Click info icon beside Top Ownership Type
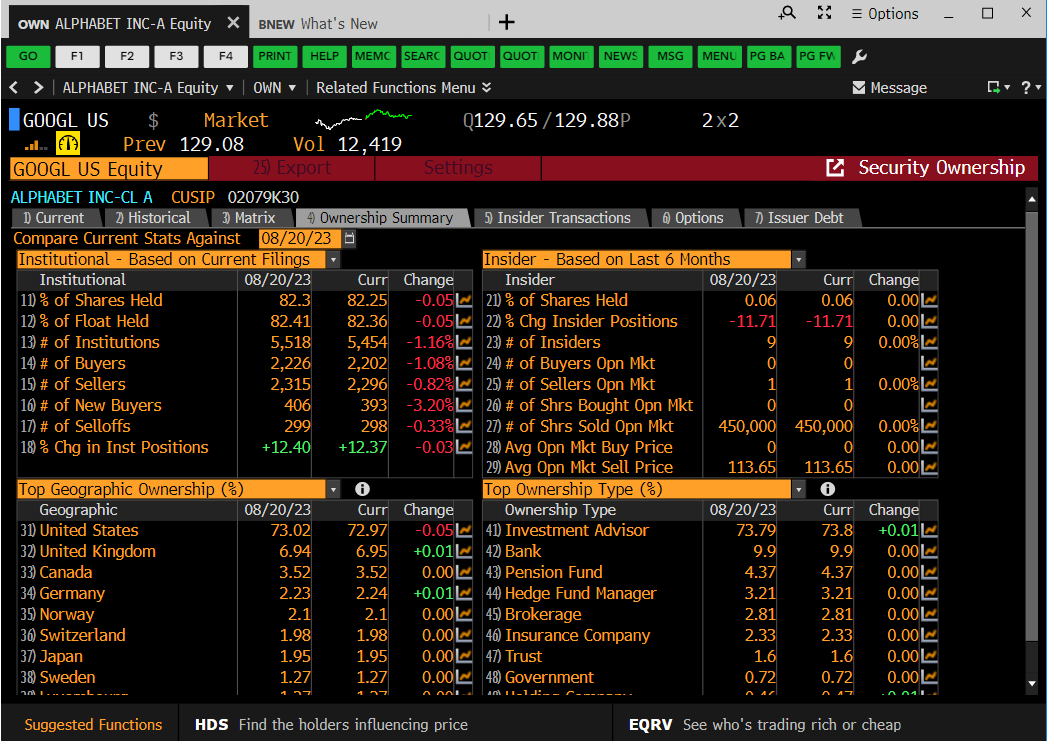The image size is (1047, 741). [827, 489]
